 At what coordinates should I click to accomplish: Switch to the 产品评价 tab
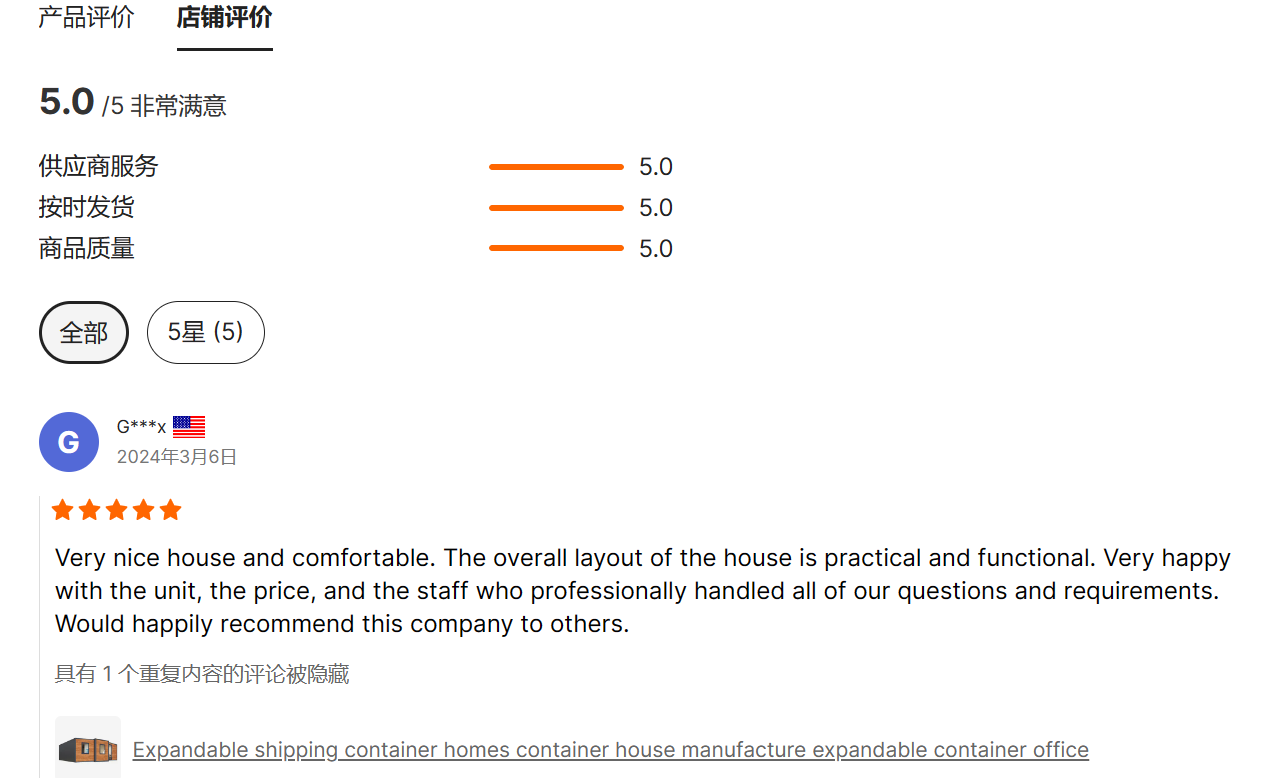point(86,17)
